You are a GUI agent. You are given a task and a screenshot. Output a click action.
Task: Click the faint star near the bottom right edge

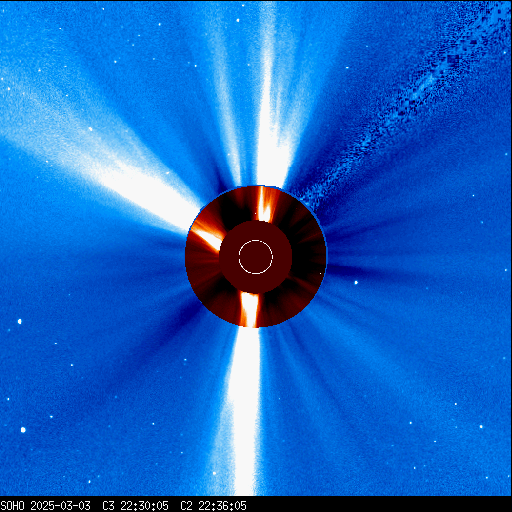point(481,426)
